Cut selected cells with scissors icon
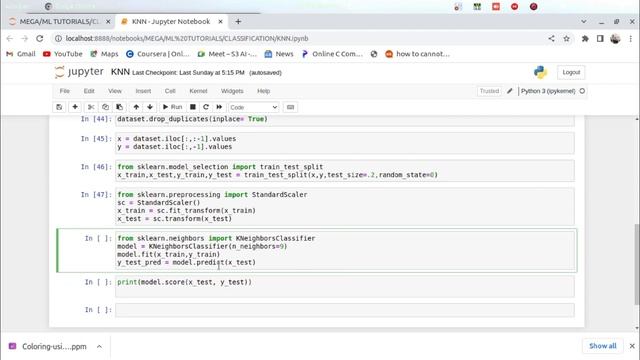The width and height of the screenshot is (640, 360). tap(91, 107)
